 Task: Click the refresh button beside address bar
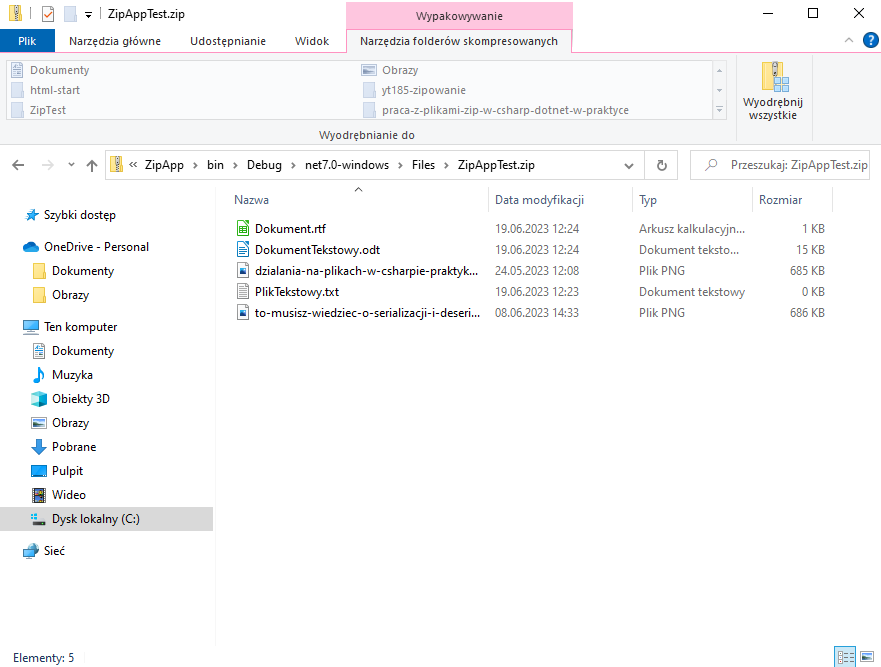pos(661,166)
